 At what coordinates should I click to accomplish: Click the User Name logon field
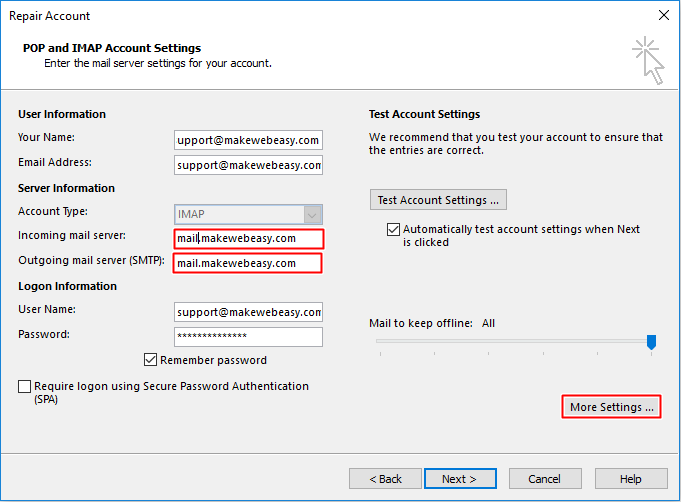click(x=247, y=312)
